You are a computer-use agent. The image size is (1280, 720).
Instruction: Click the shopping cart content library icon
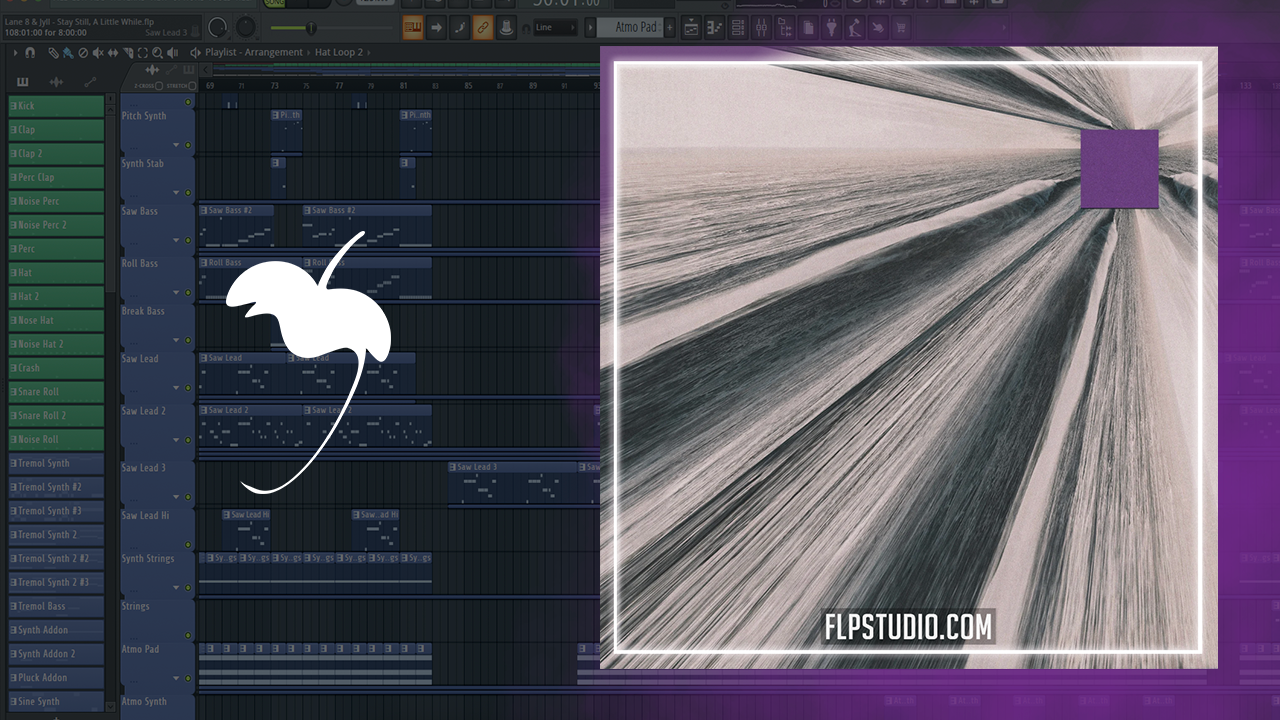pos(902,28)
